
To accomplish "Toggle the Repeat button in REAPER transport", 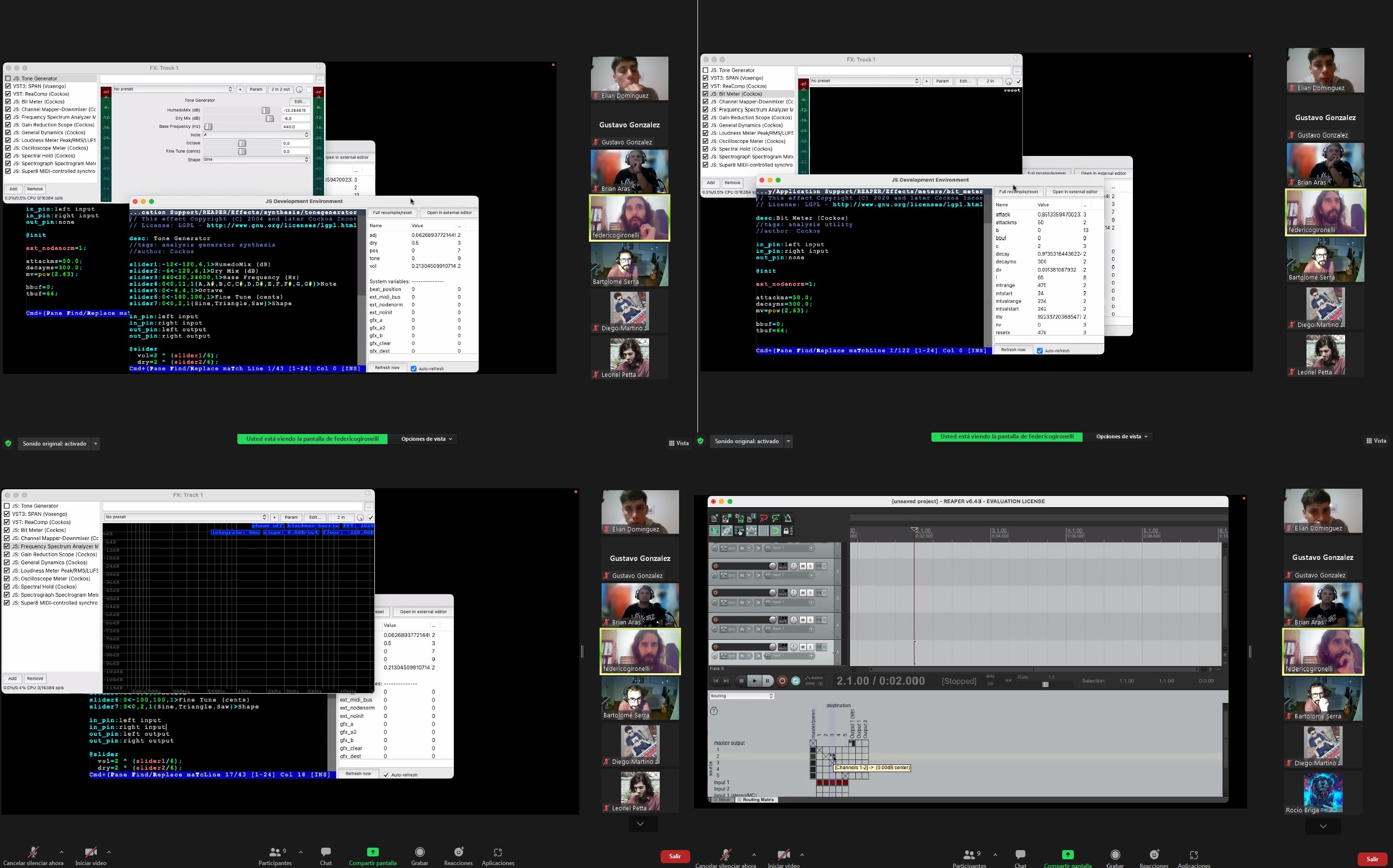I will 795,681.
